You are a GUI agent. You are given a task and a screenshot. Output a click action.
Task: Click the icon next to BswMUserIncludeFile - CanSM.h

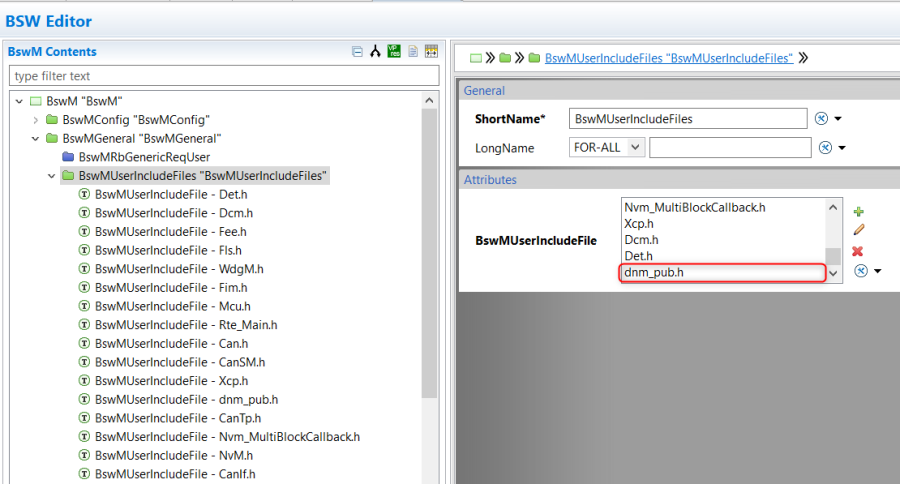point(84,362)
